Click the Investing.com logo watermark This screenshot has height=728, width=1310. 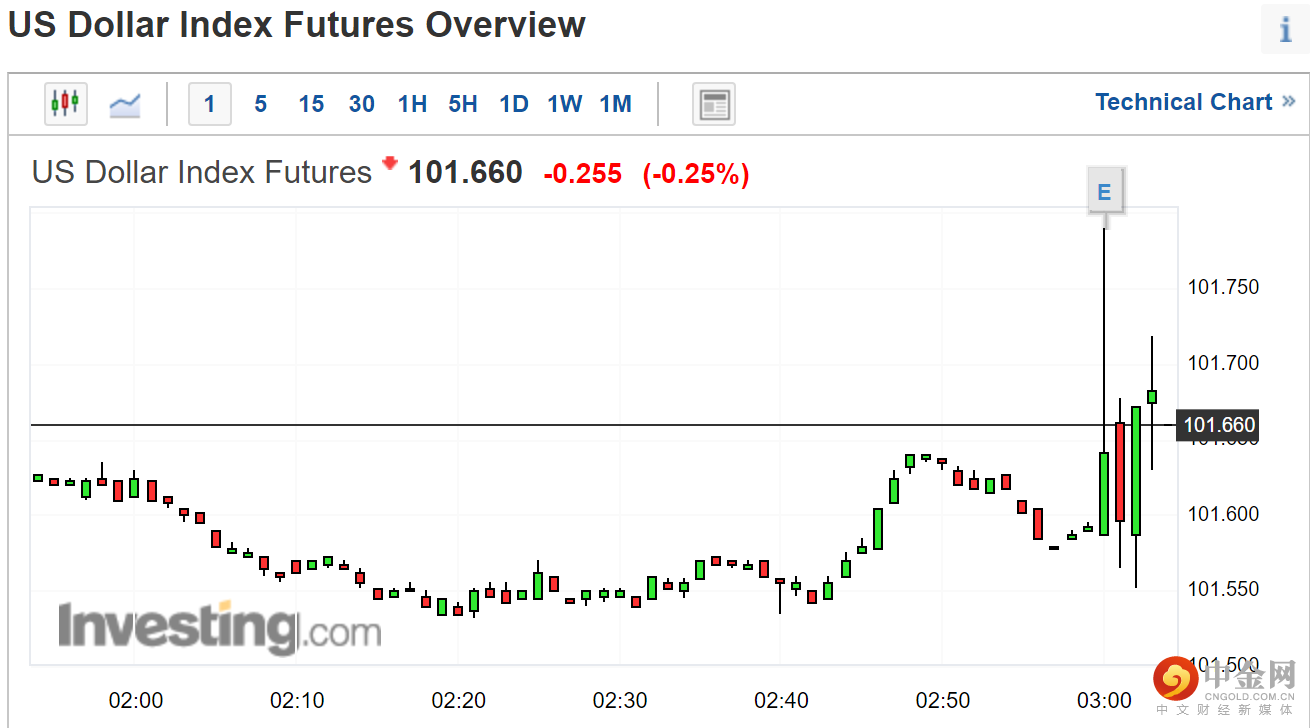[219, 627]
